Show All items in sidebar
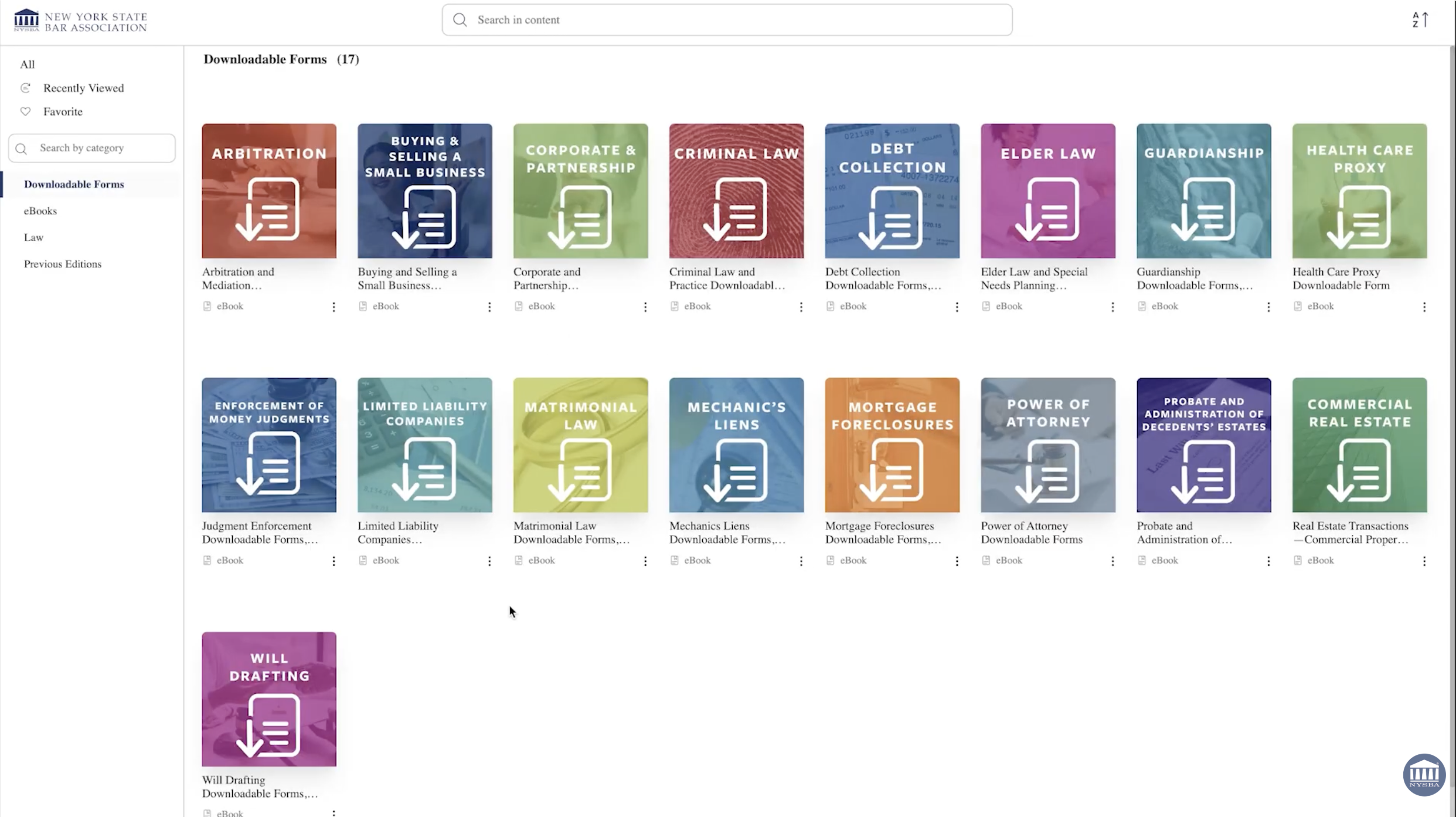The height and width of the screenshot is (817, 1456). 27,65
